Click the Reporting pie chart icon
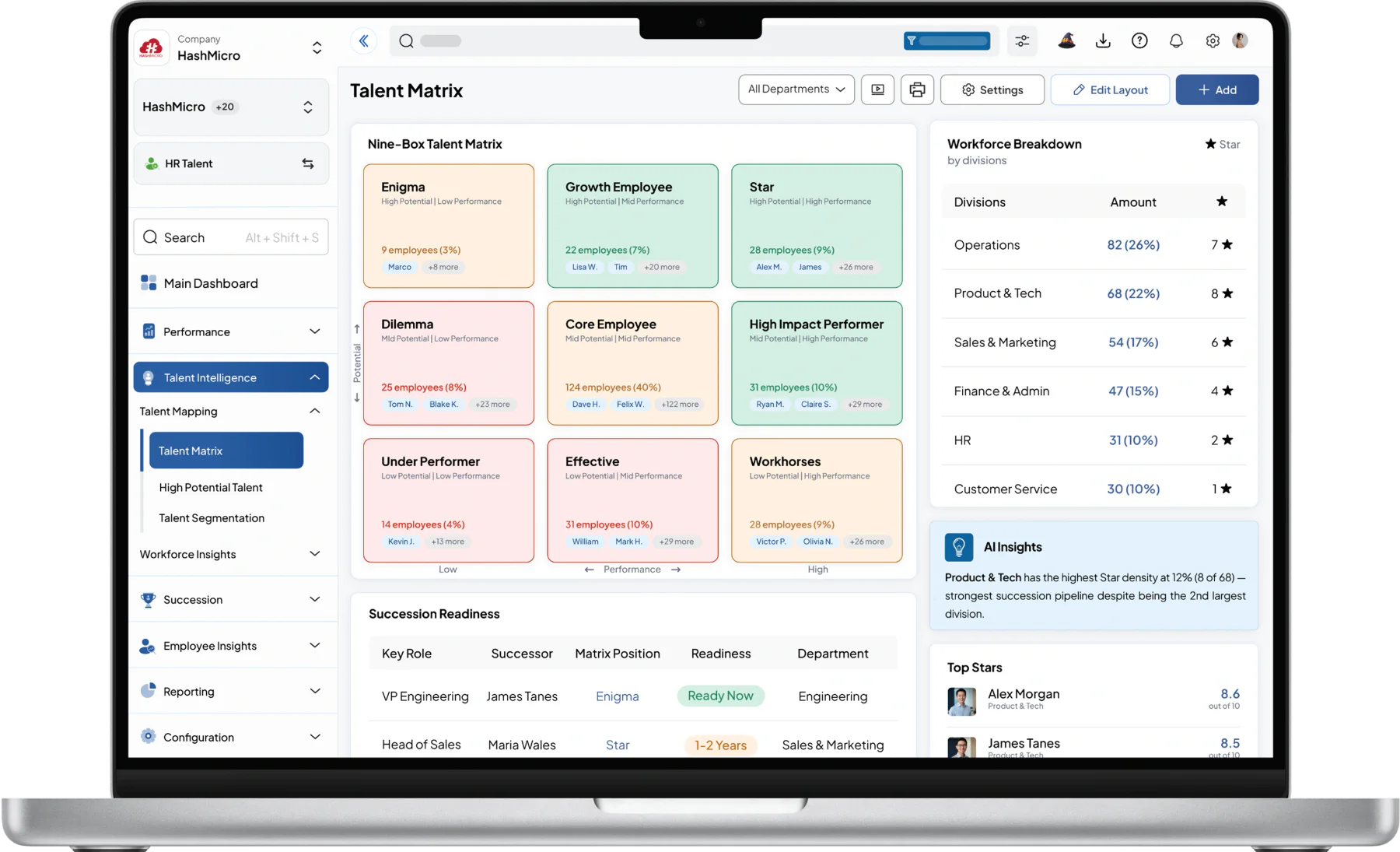Viewport: 1400px width, 852px height. pos(148,691)
